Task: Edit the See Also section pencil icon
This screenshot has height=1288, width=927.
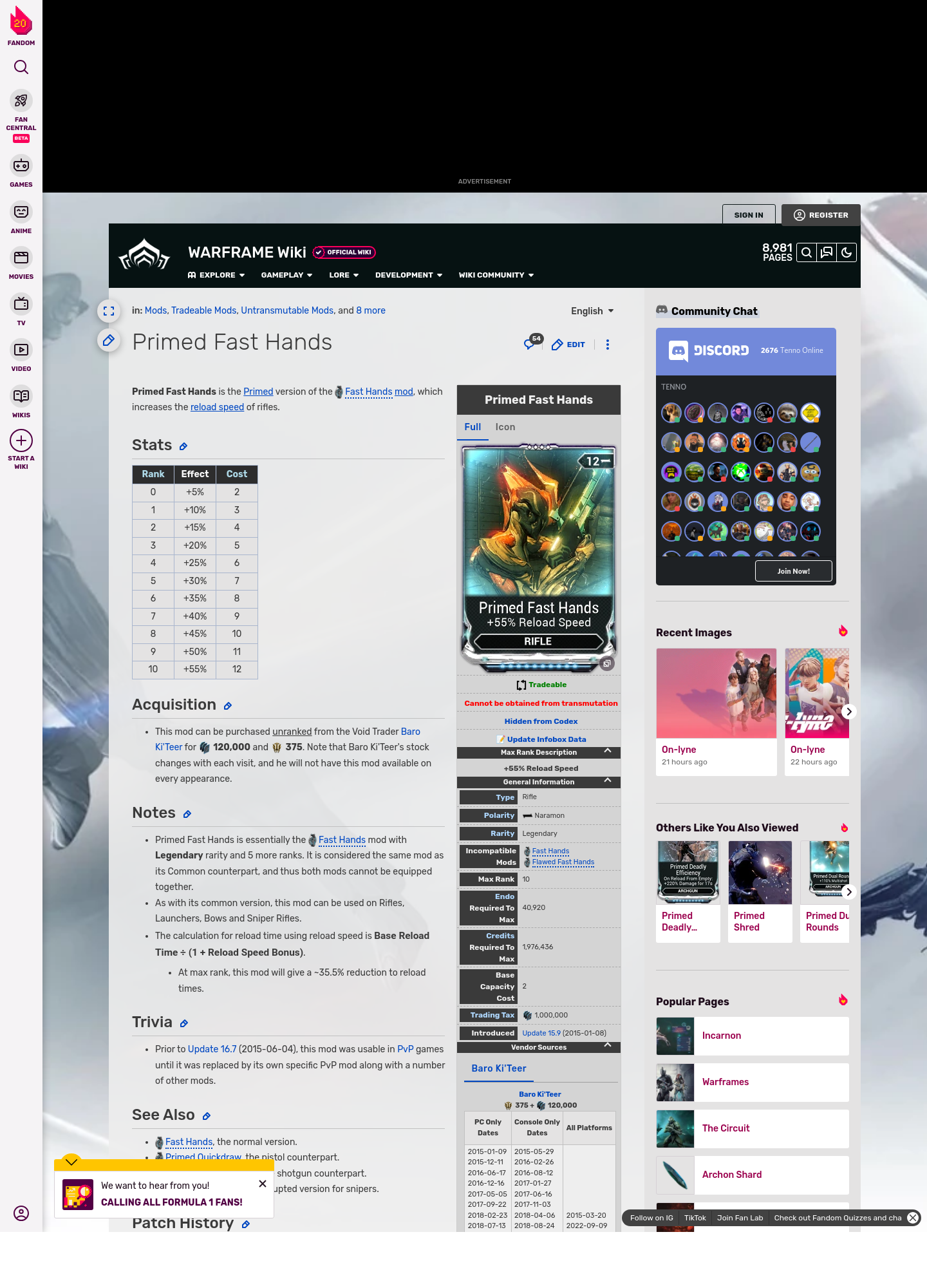Action: pos(207,1116)
